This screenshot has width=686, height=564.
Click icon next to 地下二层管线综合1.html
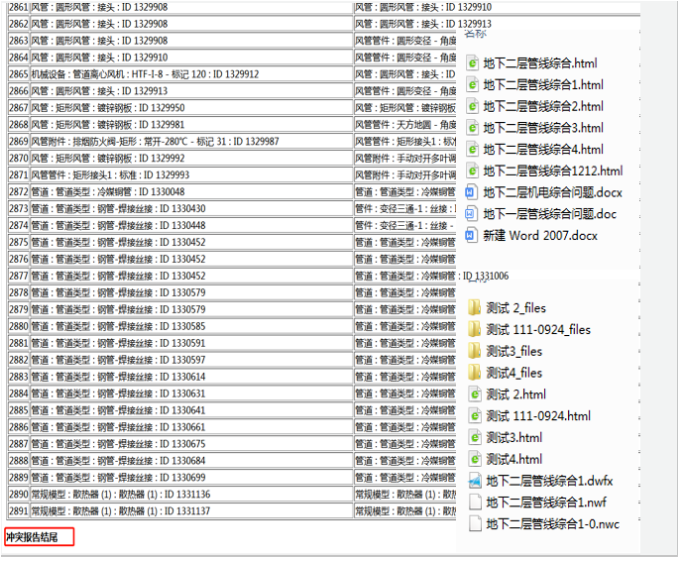[472, 85]
